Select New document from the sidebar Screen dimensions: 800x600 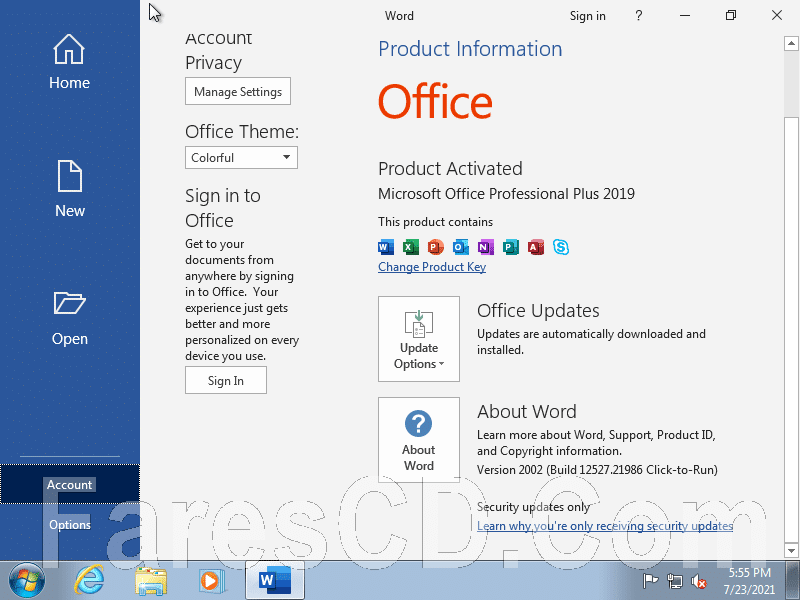pyautogui.click(x=69, y=189)
